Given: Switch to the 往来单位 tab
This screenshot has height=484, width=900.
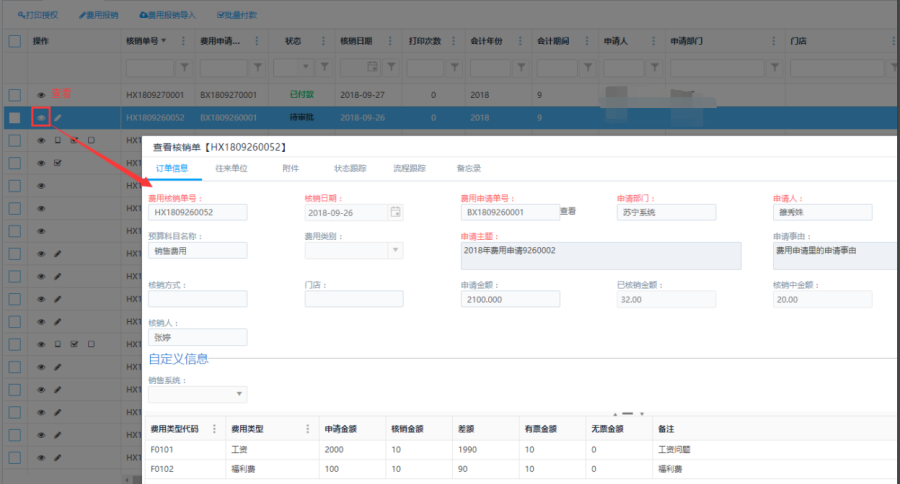Looking at the screenshot, I should (x=229, y=168).
